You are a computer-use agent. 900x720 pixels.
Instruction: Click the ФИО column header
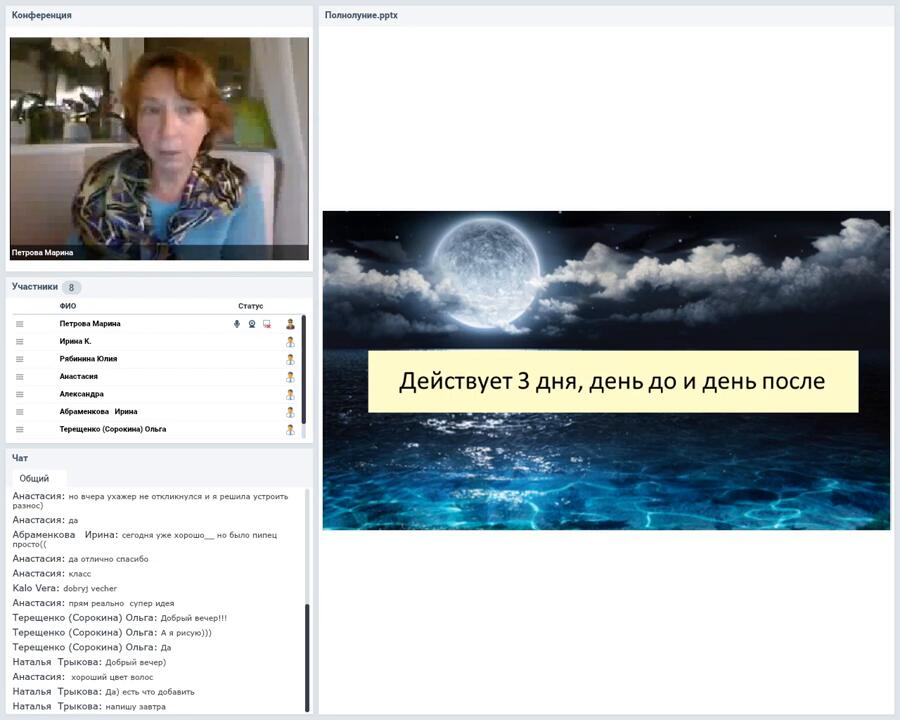[68, 306]
